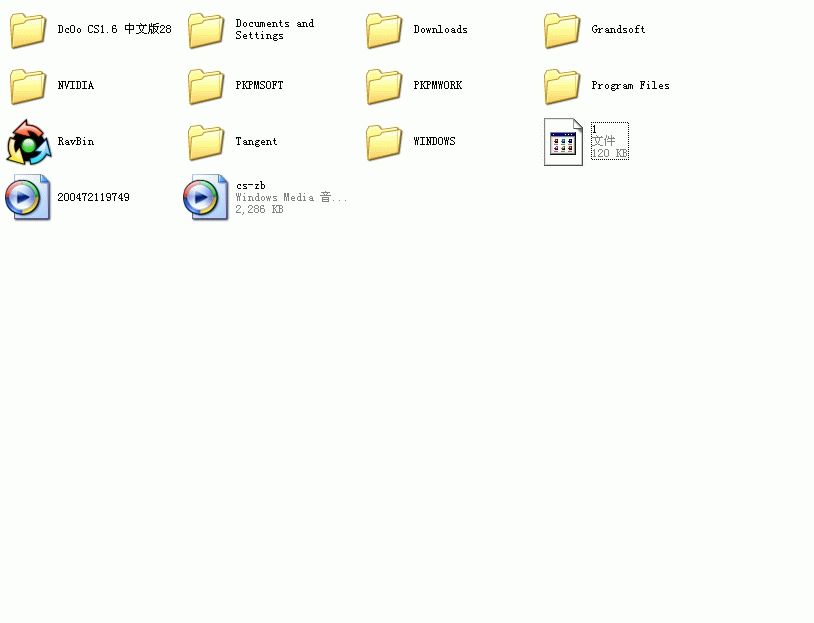Select the cs-zb Windows Media file icon
Image resolution: width=814 pixels, height=623 pixels.
click(x=206, y=197)
